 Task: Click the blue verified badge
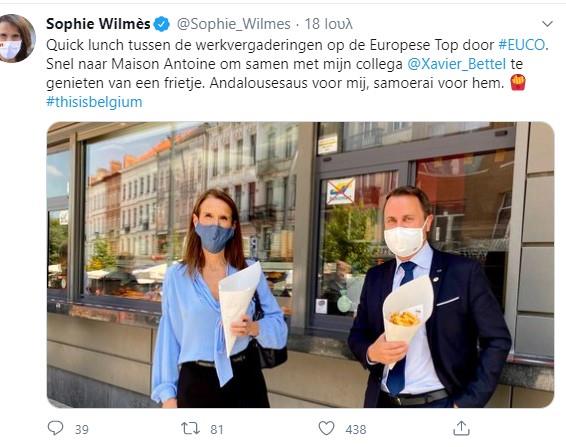click(x=162, y=24)
